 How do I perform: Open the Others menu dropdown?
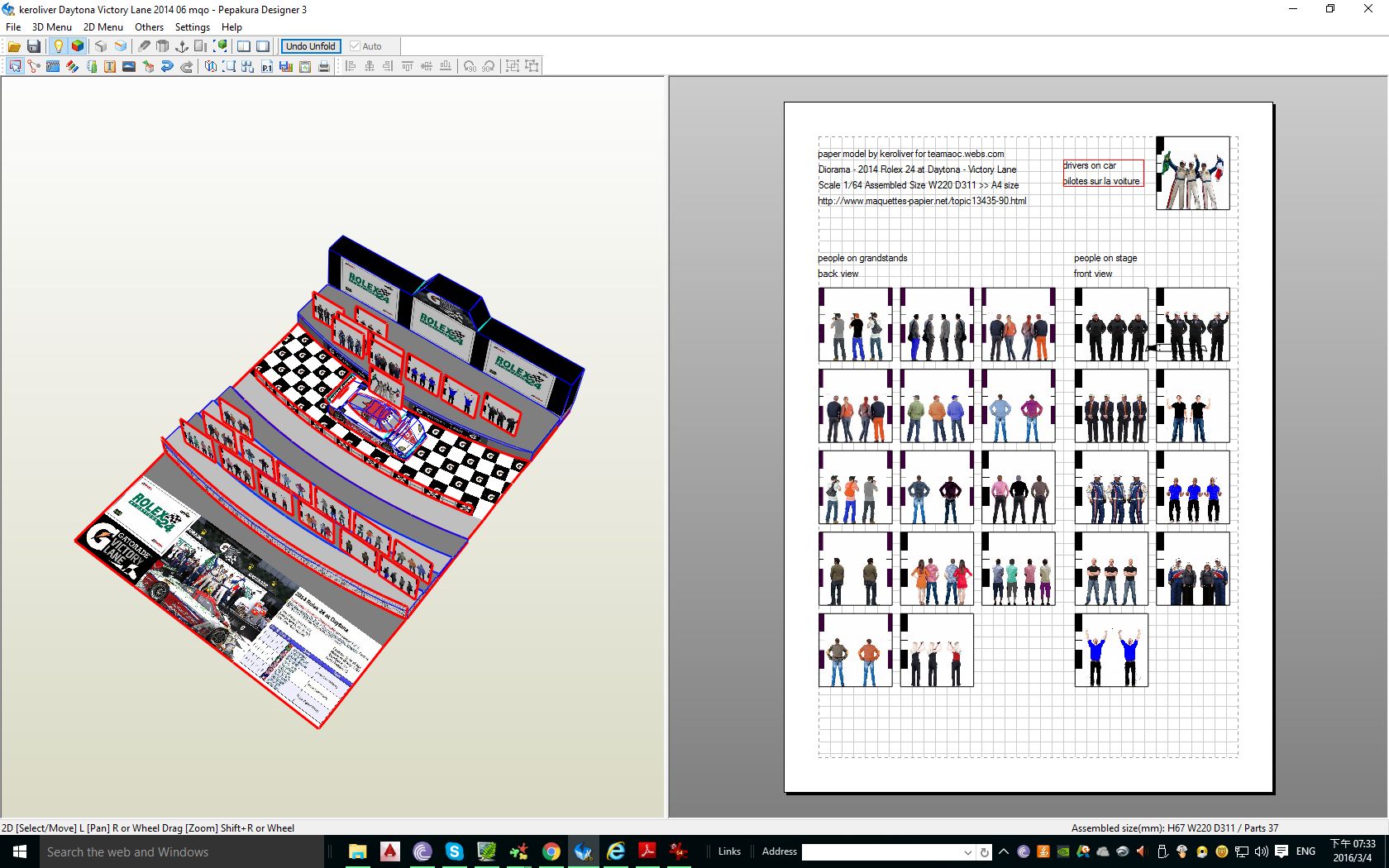149,27
